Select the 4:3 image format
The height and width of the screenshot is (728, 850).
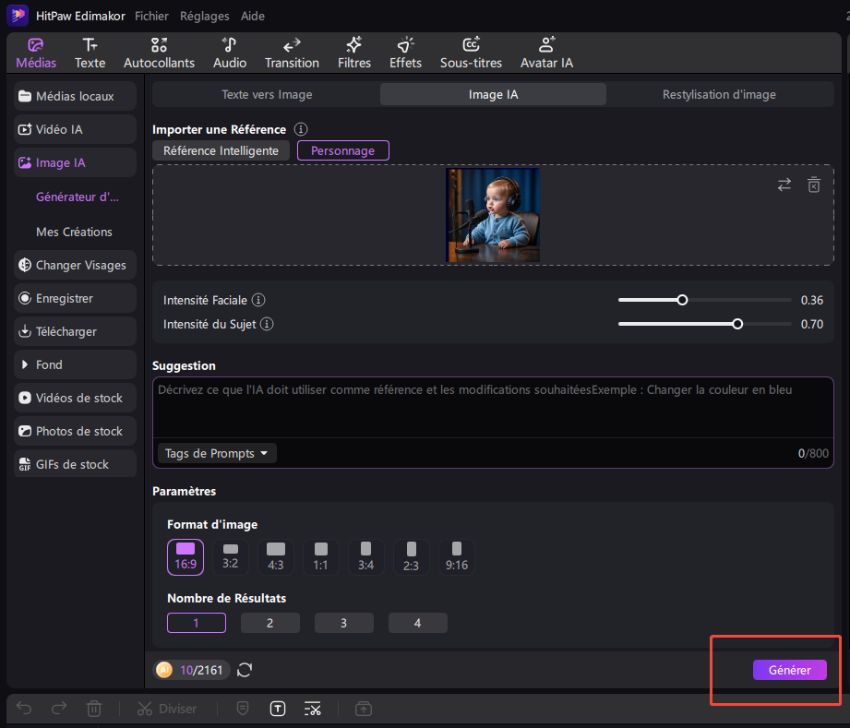275,557
